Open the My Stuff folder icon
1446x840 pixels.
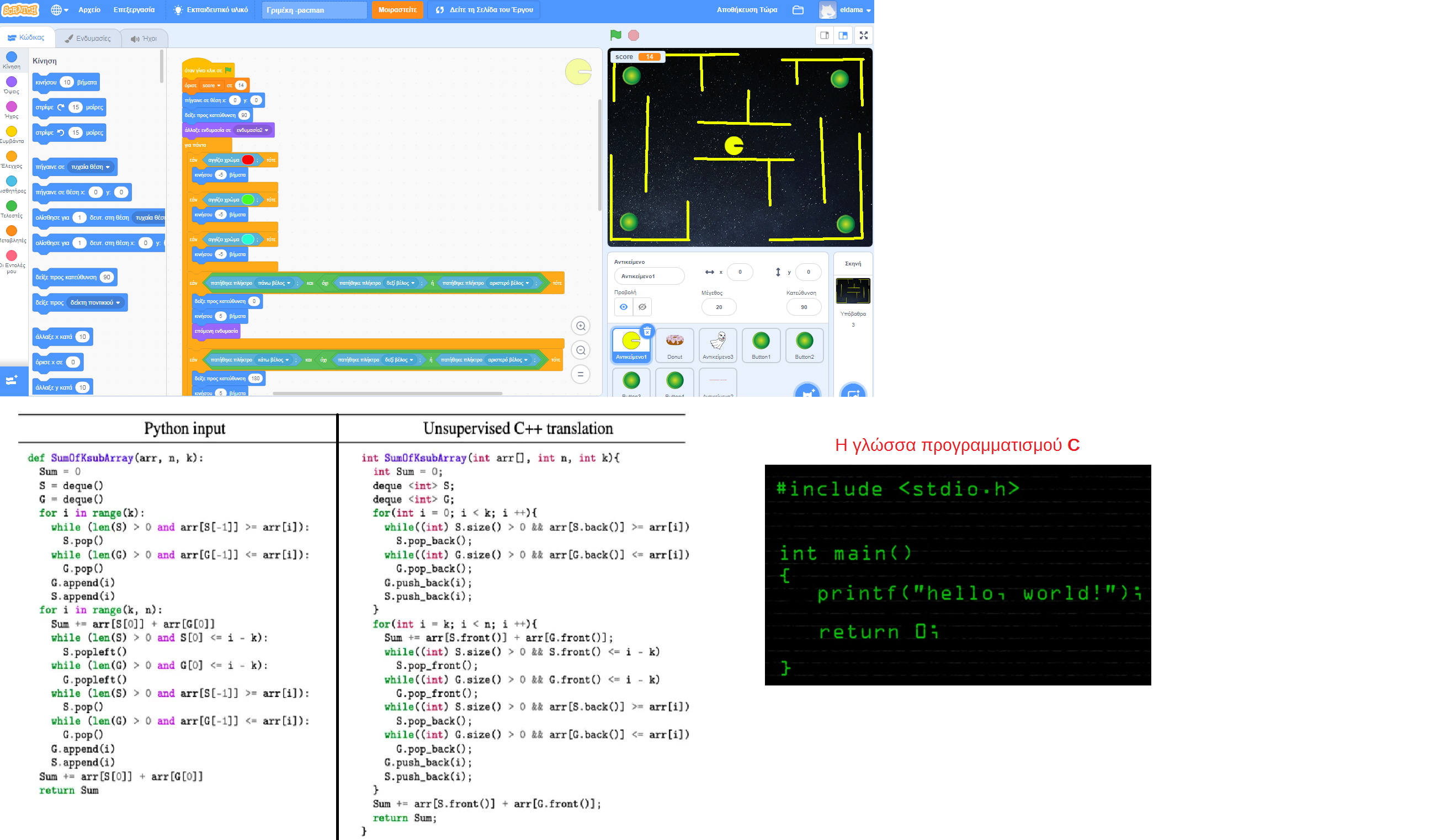pyautogui.click(x=798, y=10)
